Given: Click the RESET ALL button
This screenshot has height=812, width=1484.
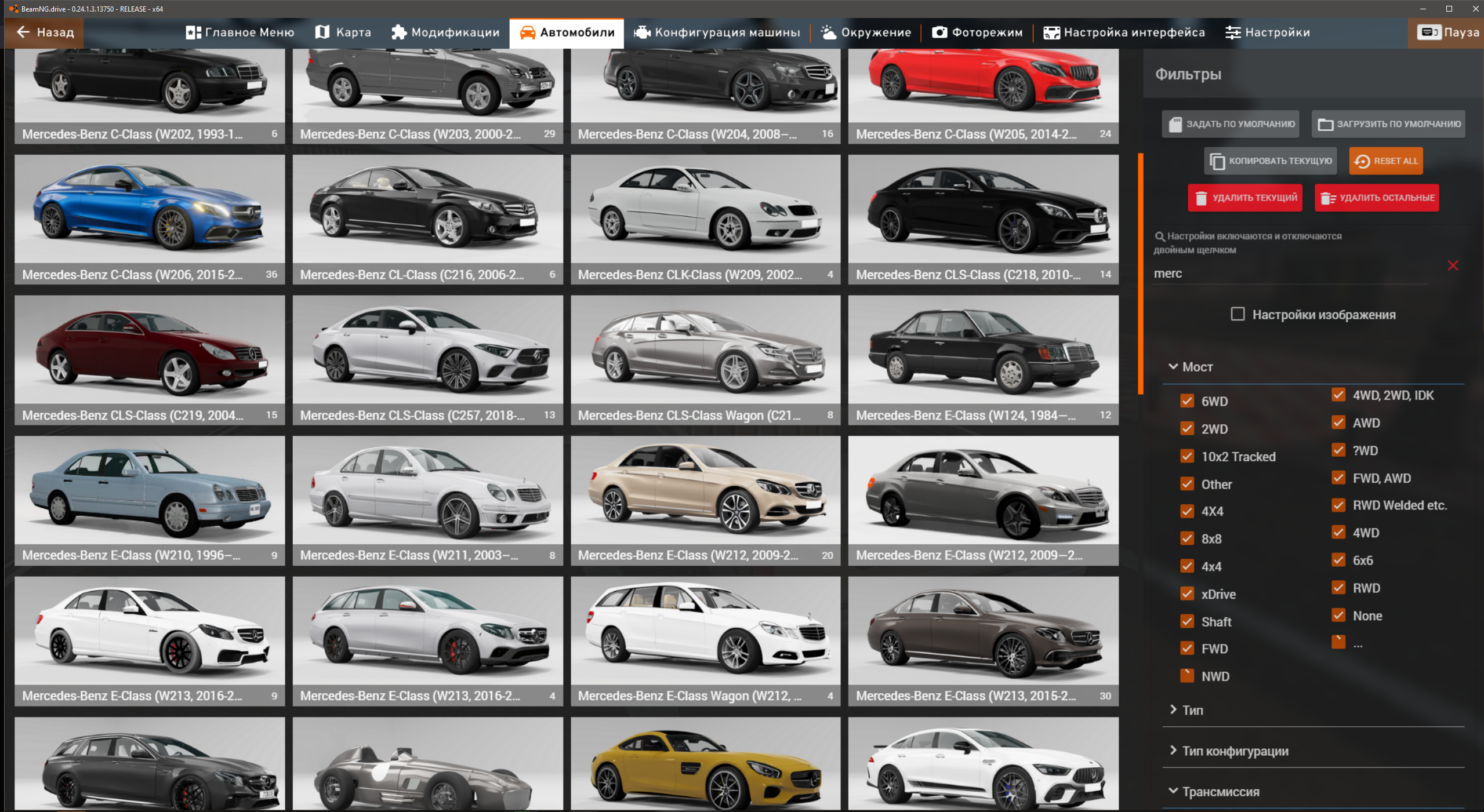Looking at the screenshot, I should (x=1386, y=161).
